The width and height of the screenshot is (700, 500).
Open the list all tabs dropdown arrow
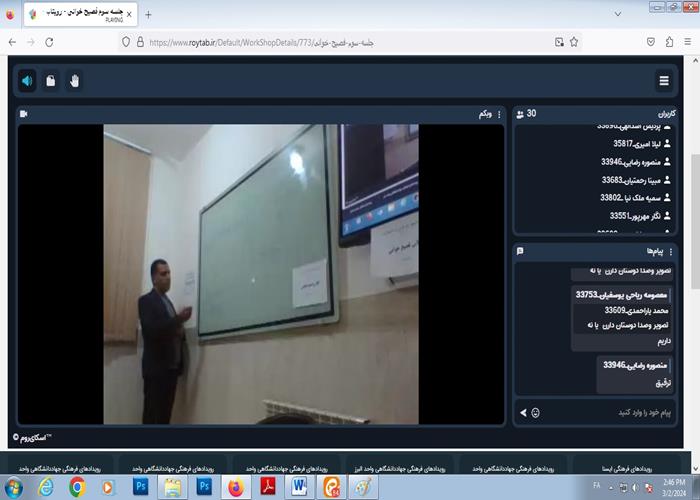[x=618, y=14]
